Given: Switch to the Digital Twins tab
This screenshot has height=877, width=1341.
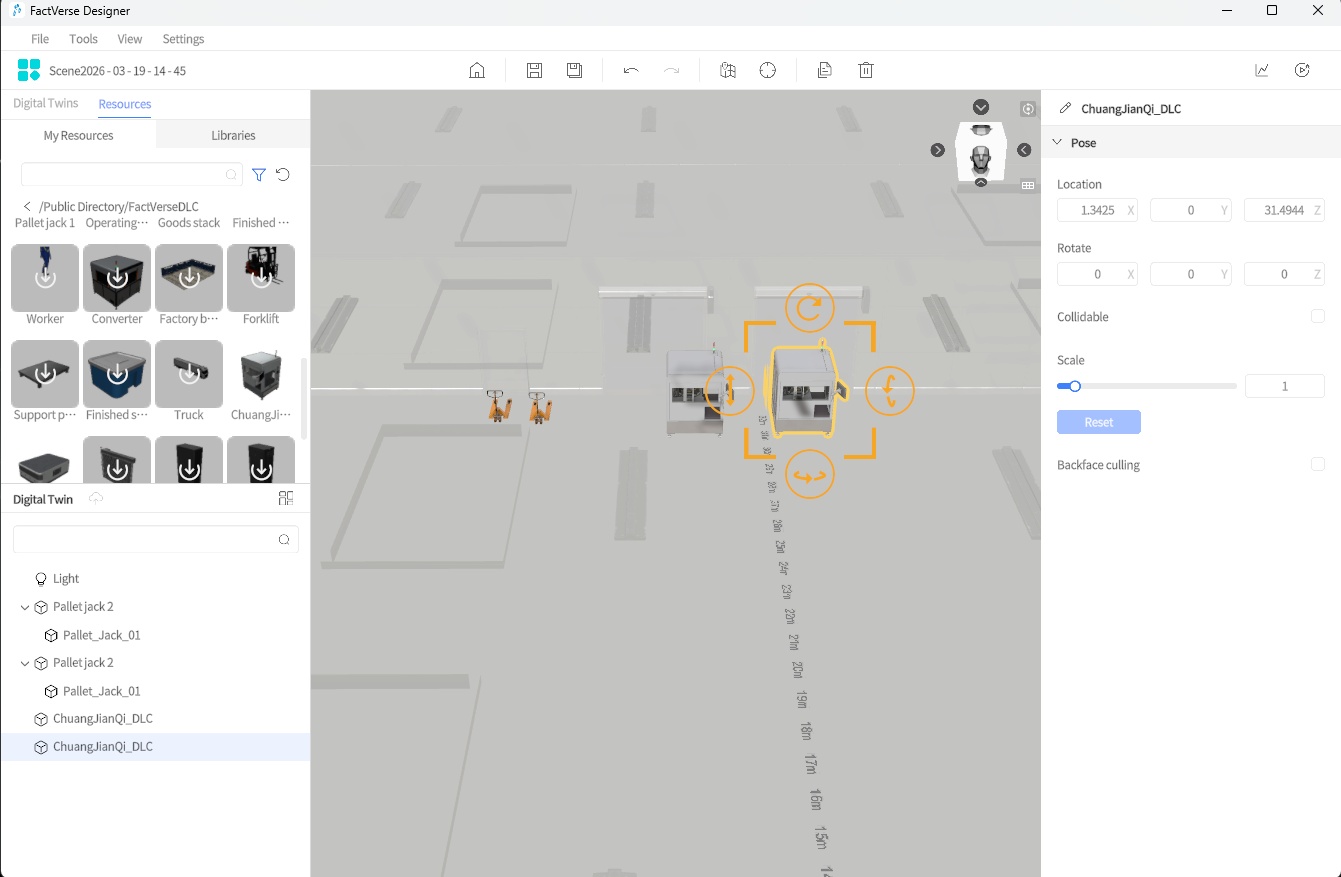Looking at the screenshot, I should click(x=45, y=103).
